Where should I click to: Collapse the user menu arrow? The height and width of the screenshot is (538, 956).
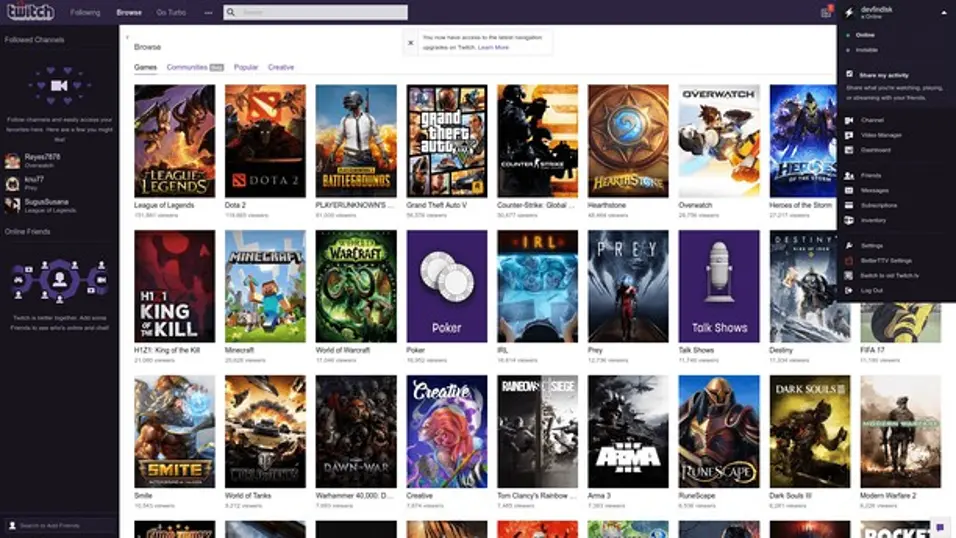click(x=944, y=13)
